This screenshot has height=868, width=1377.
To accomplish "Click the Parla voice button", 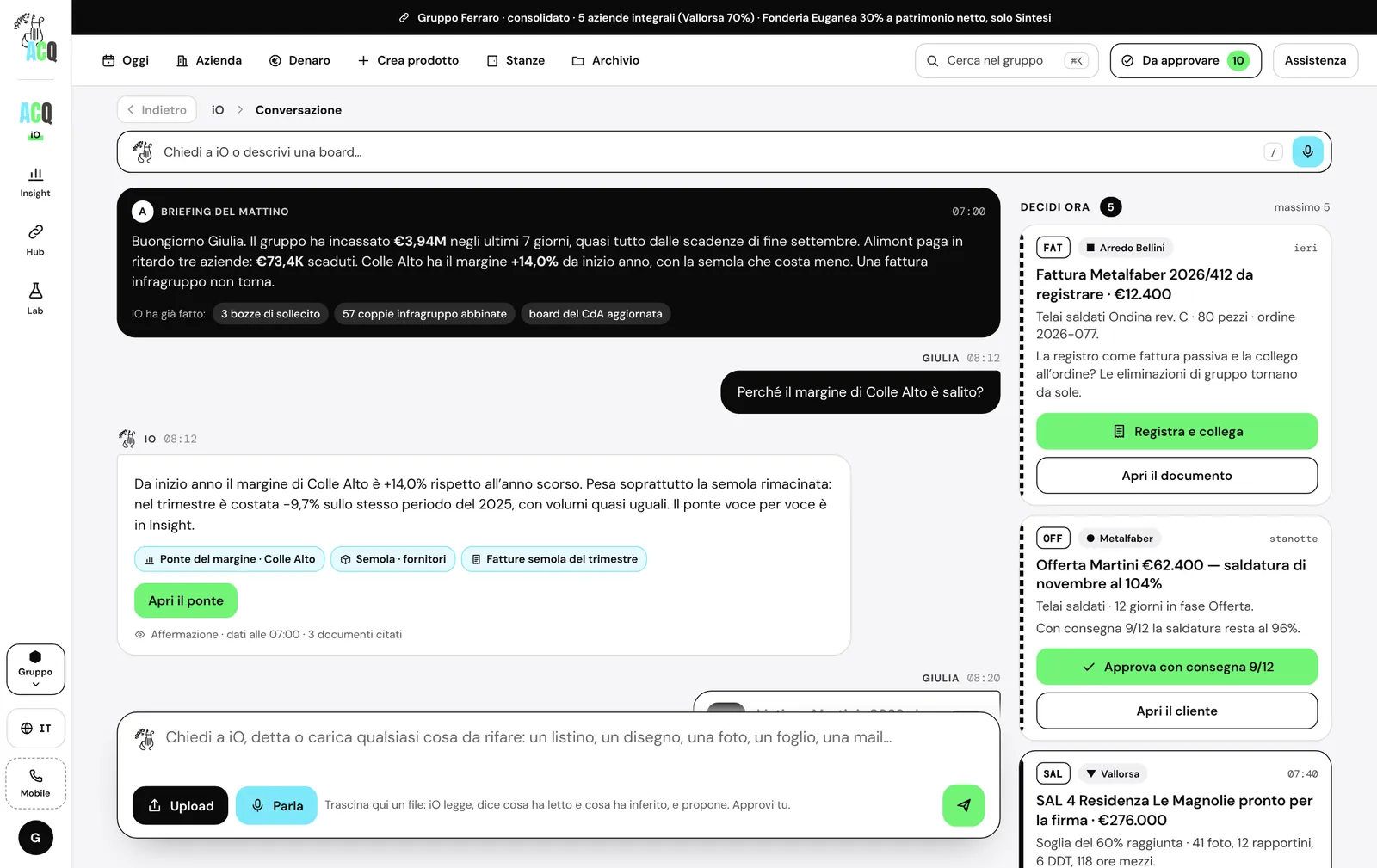I will [x=276, y=805].
